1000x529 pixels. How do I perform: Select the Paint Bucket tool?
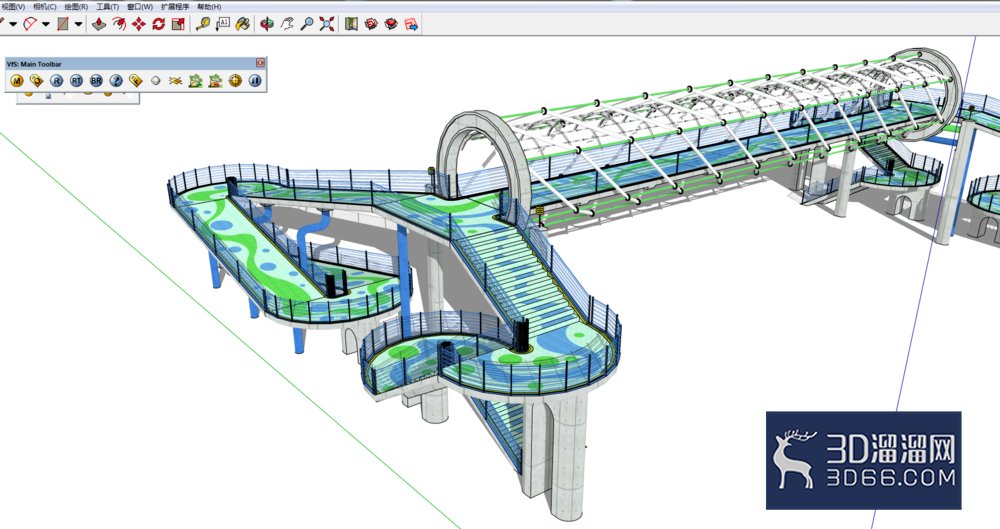tap(242, 24)
